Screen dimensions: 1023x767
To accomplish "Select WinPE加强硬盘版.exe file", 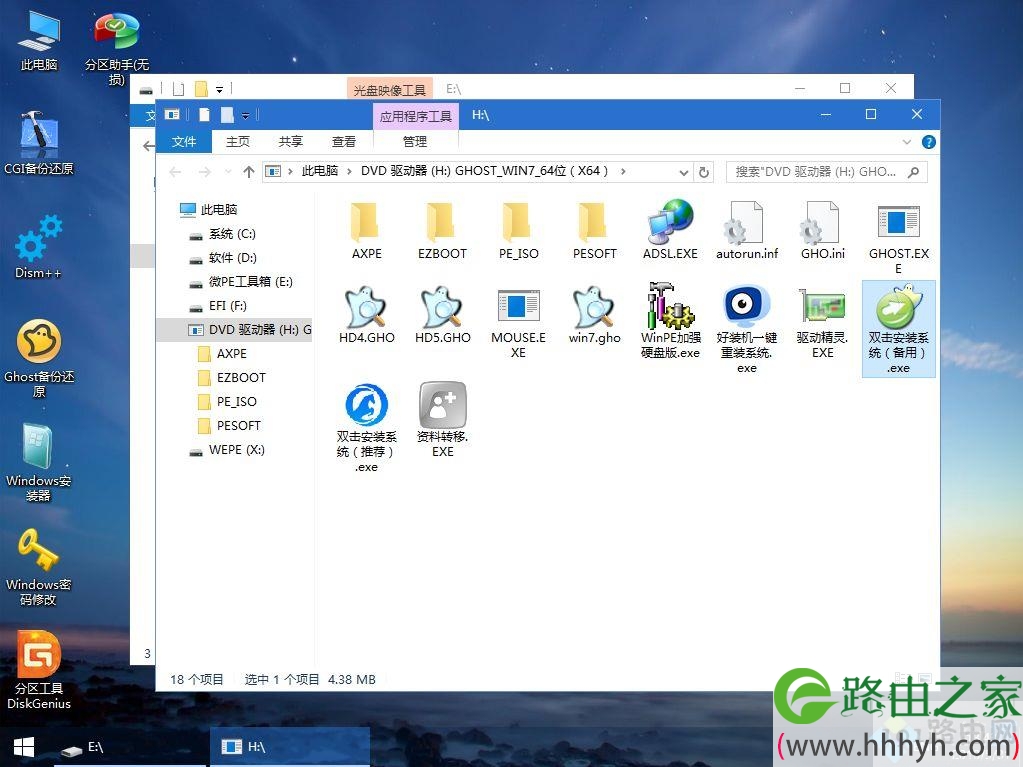I will coord(670,322).
